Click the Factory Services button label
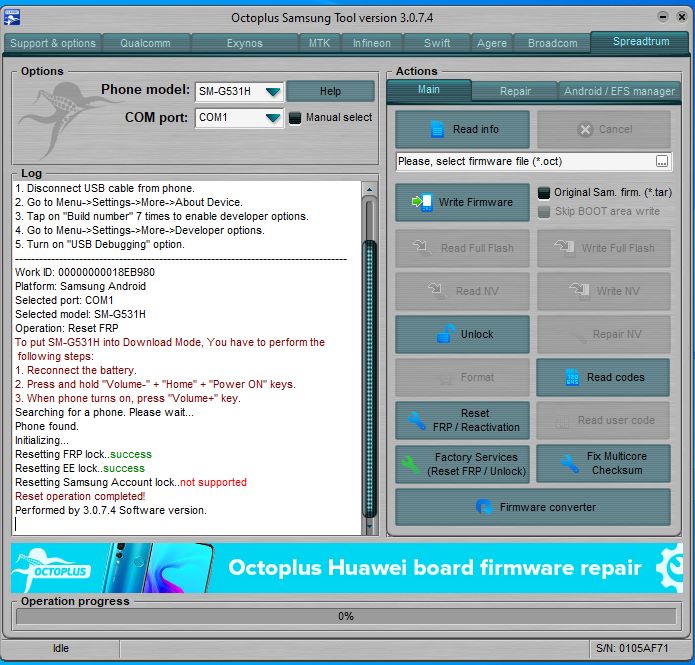Image resolution: width=695 pixels, height=665 pixels. coord(476,464)
